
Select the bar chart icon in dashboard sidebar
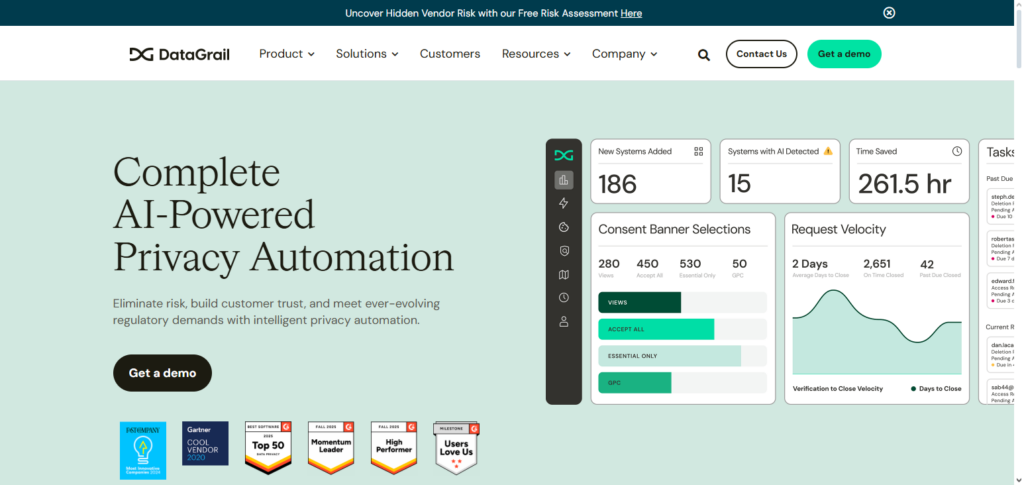click(x=564, y=180)
